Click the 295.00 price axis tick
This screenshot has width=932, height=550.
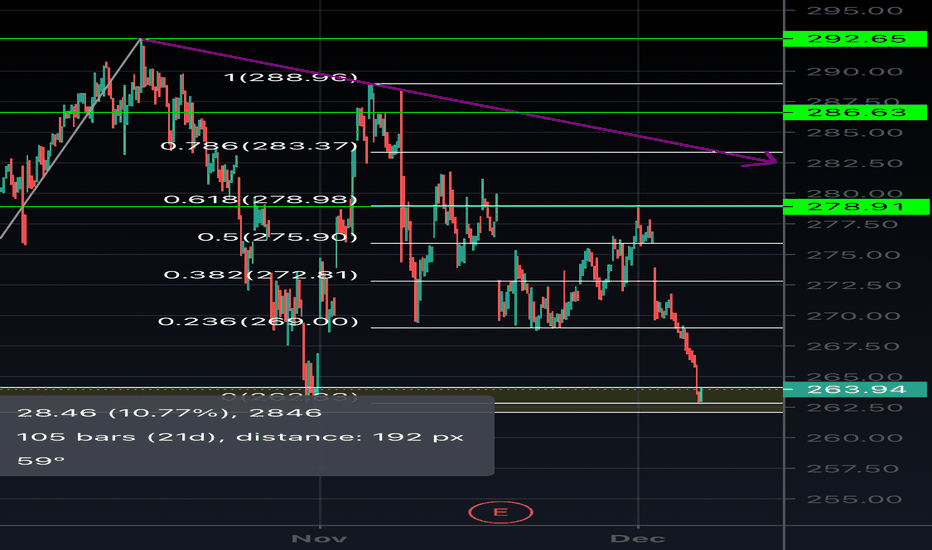pyautogui.click(x=855, y=11)
